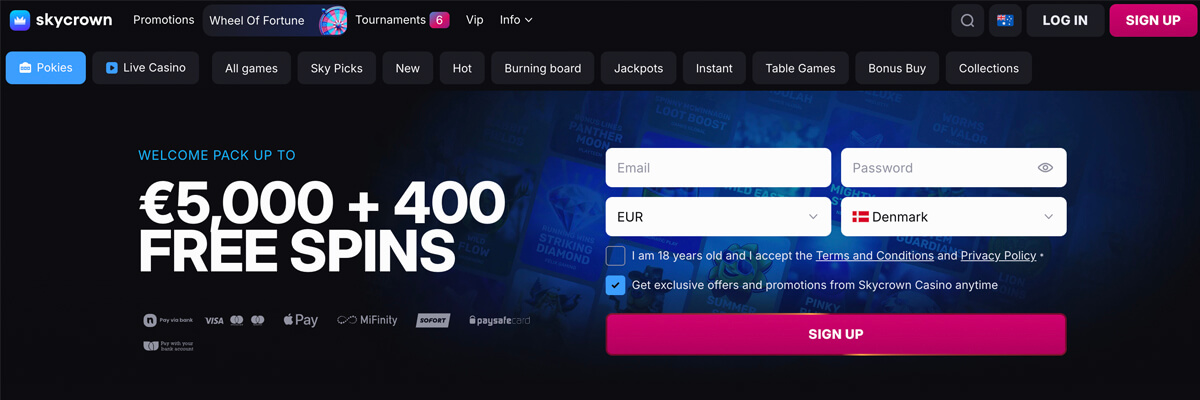Screen dimensions: 1200x400
Task: Open the Denmark country dropdown
Action: coord(953,216)
